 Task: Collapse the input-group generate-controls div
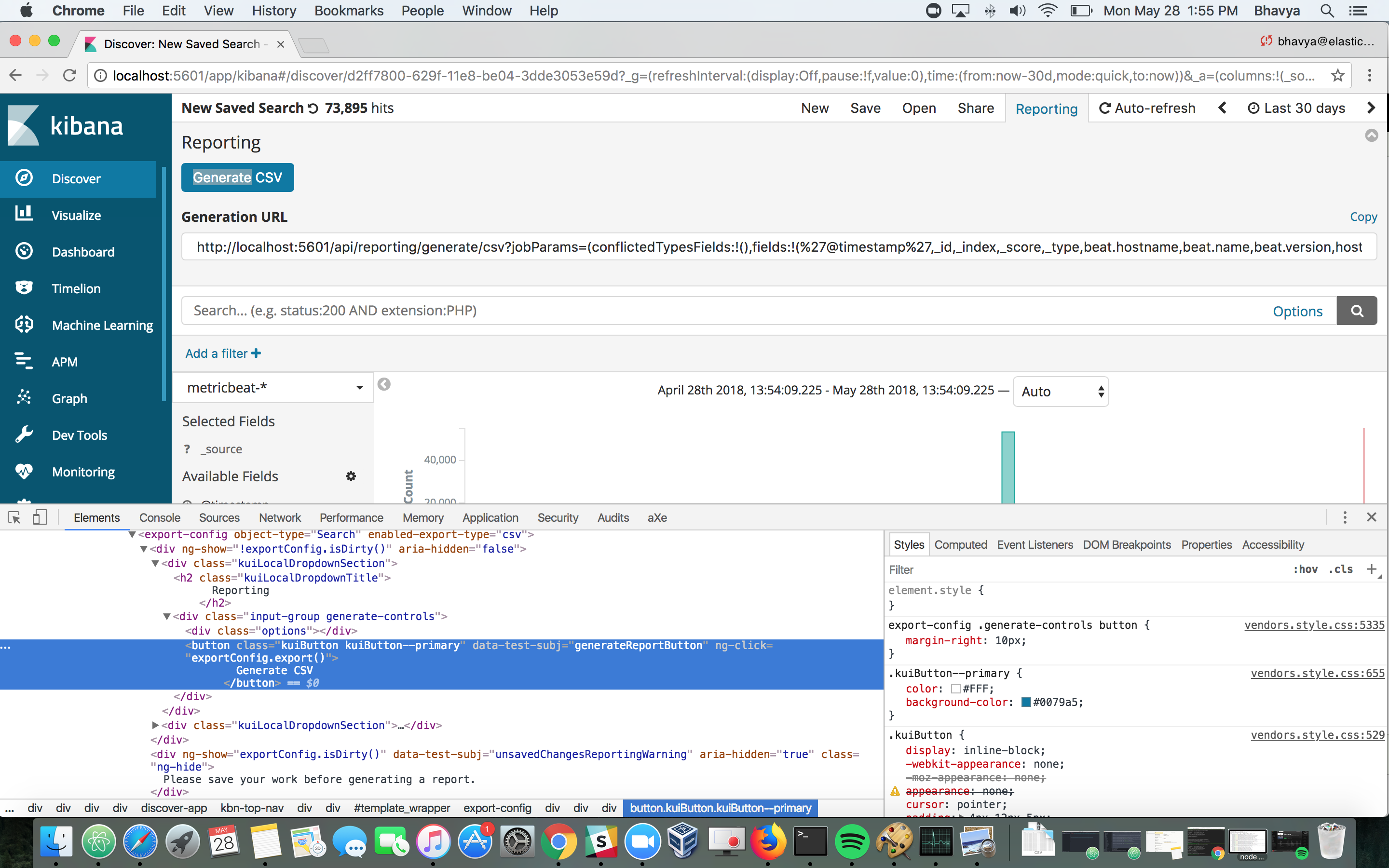(x=166, y=616)
